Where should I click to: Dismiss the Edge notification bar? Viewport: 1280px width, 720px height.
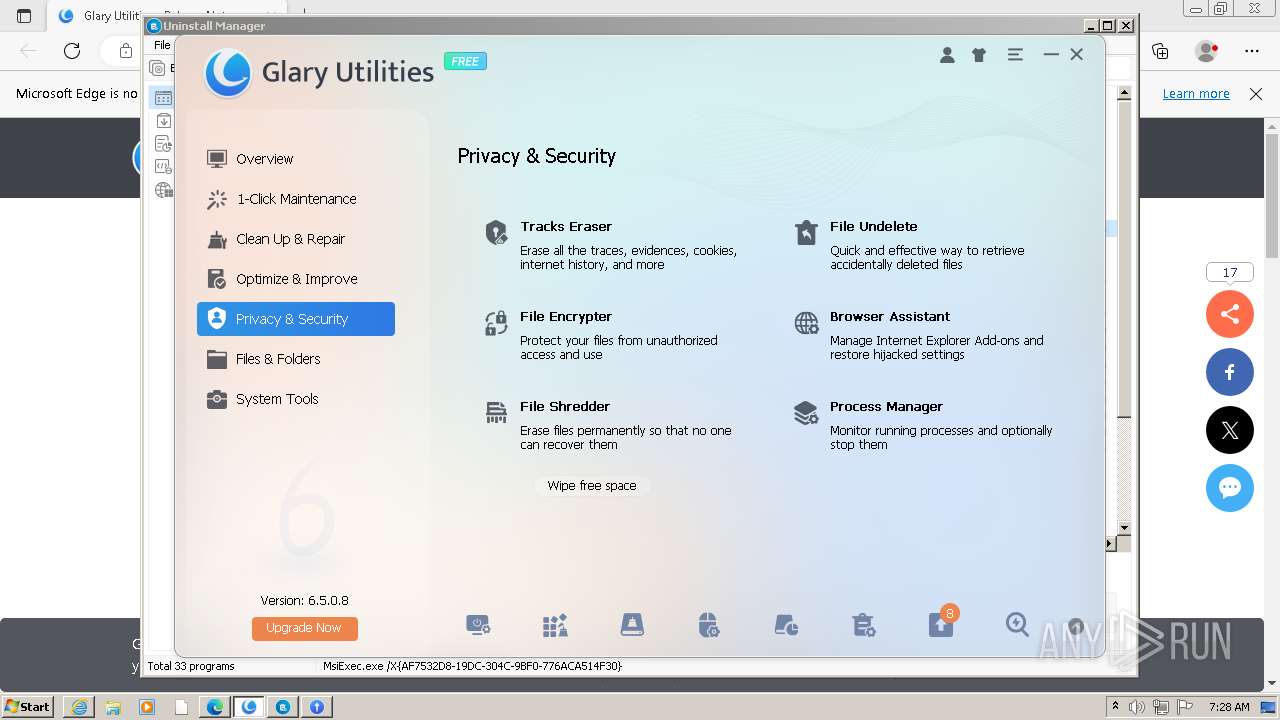pos(1256,94)
